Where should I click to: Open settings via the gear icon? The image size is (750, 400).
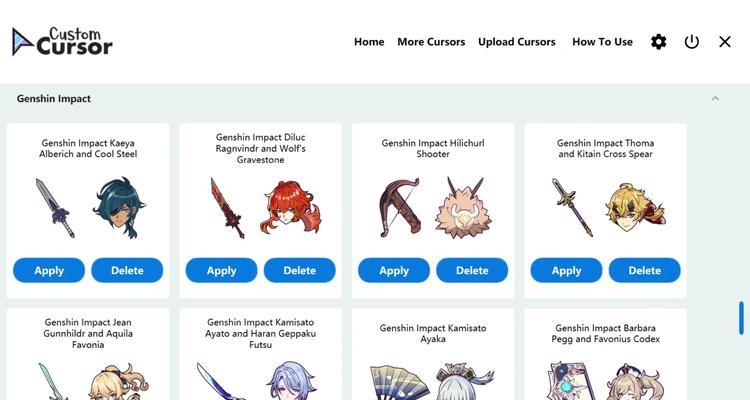click(659, 42)
